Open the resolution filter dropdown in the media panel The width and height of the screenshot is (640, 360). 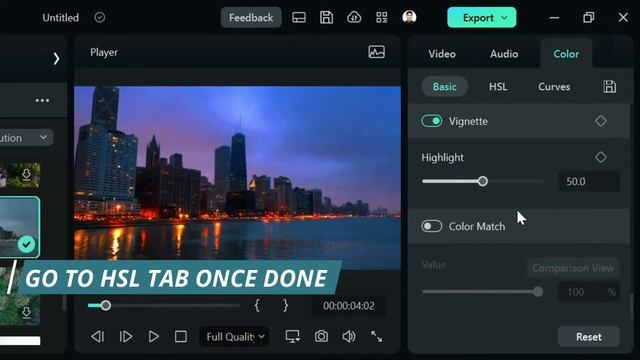26,138
